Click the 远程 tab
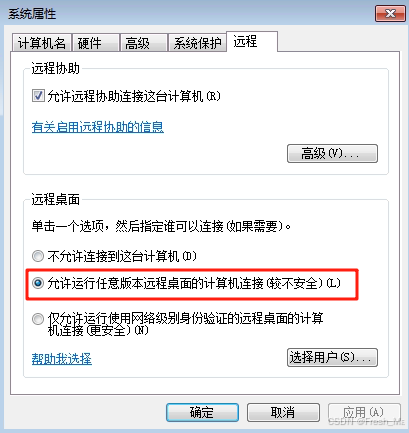 point(252,42)
